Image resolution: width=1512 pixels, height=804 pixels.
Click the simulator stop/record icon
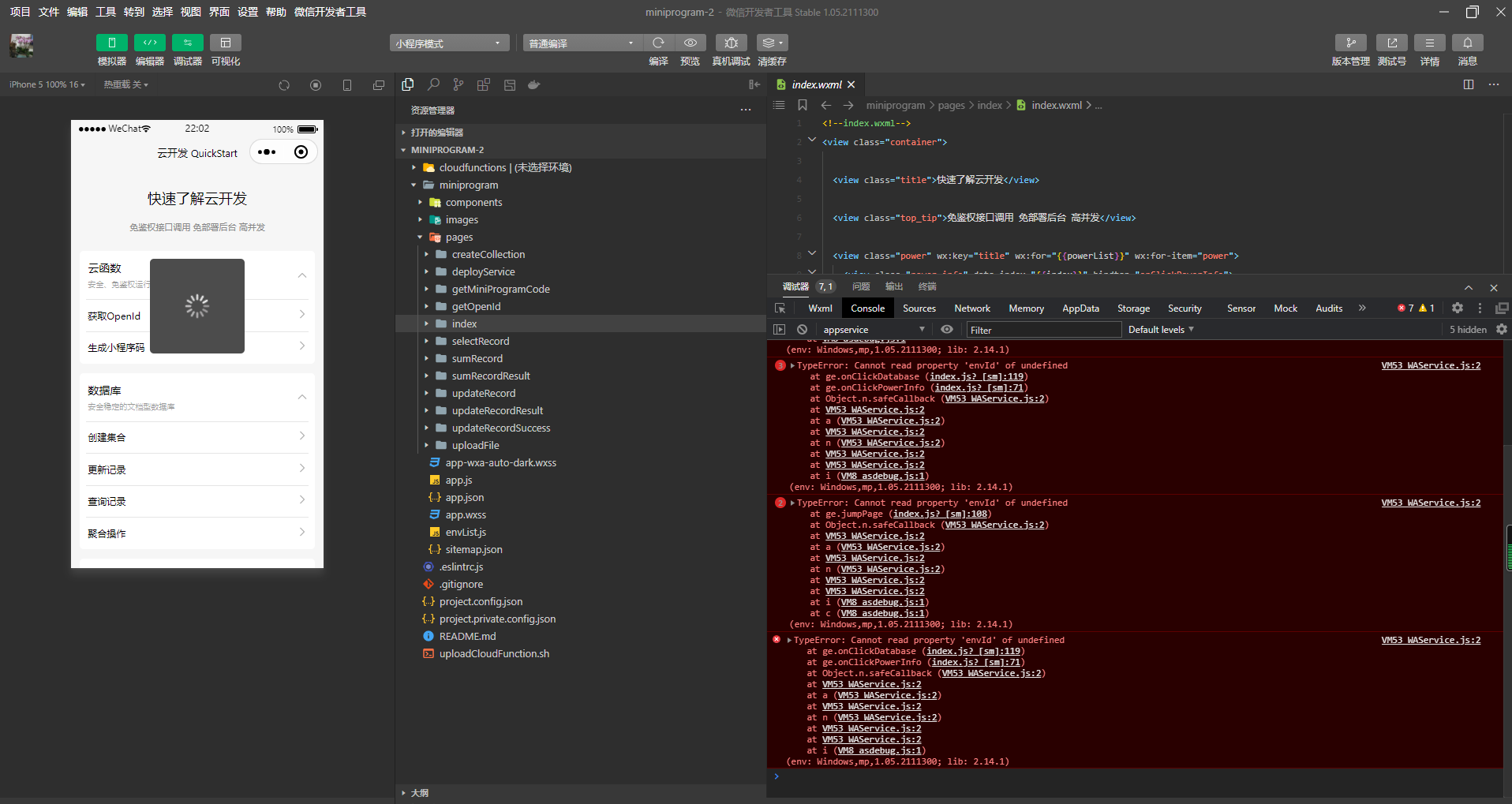click(x=316, y=85)
